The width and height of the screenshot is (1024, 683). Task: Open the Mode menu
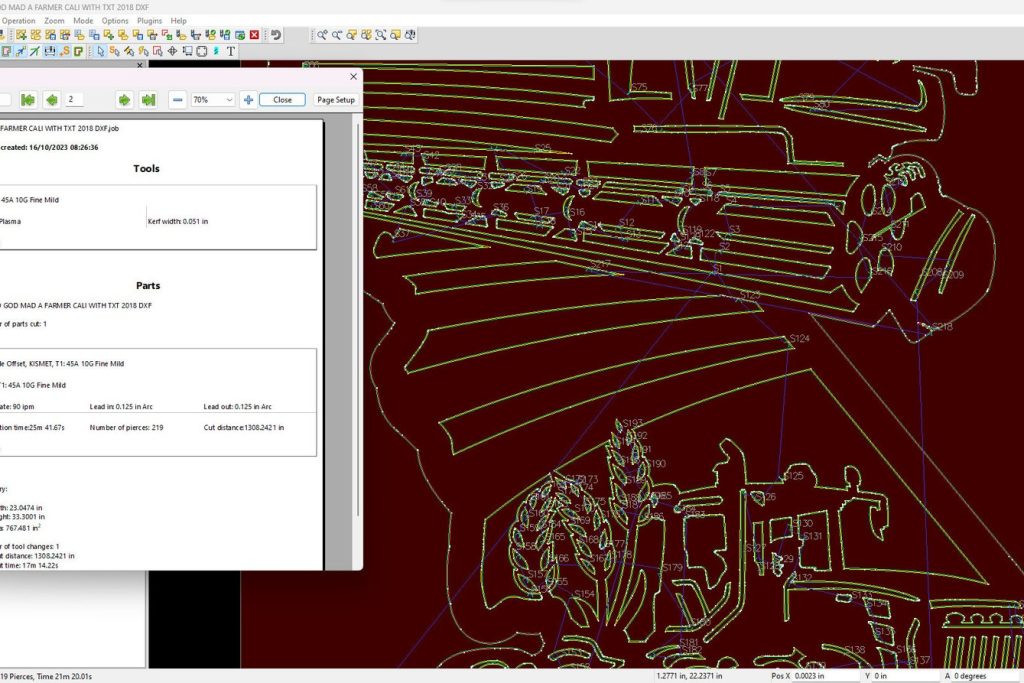coord(83,20)
